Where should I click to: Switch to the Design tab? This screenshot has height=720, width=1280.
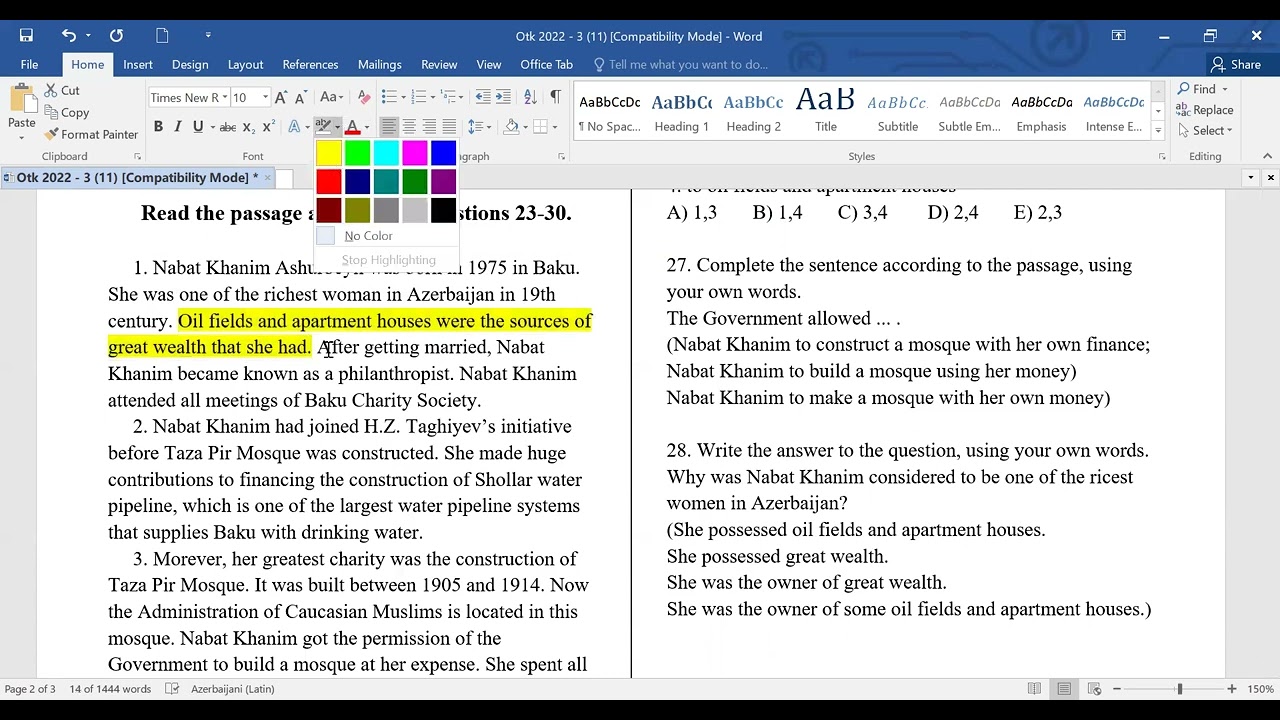pos(190,64)
